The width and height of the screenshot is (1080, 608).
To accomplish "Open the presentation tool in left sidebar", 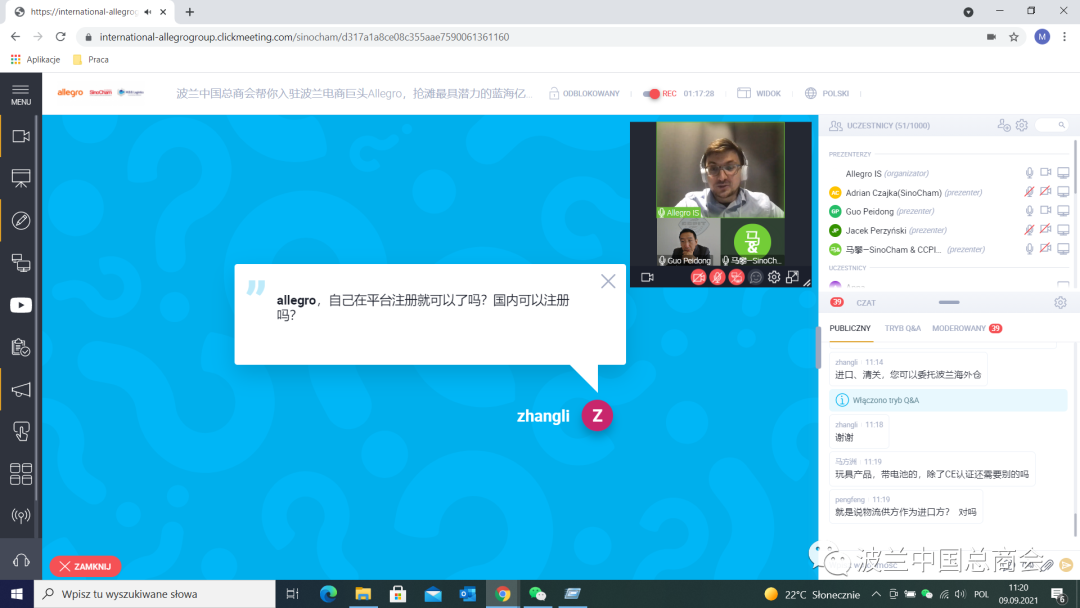I will [20, 178].
